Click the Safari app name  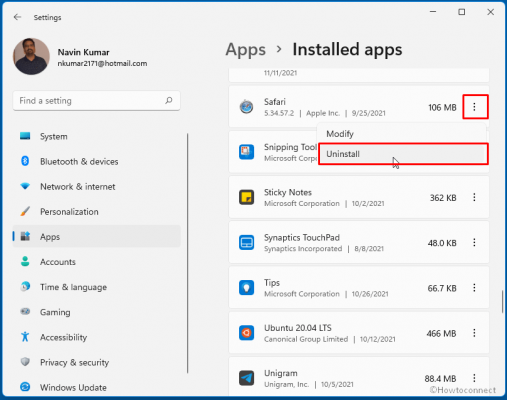pos(275,102)
